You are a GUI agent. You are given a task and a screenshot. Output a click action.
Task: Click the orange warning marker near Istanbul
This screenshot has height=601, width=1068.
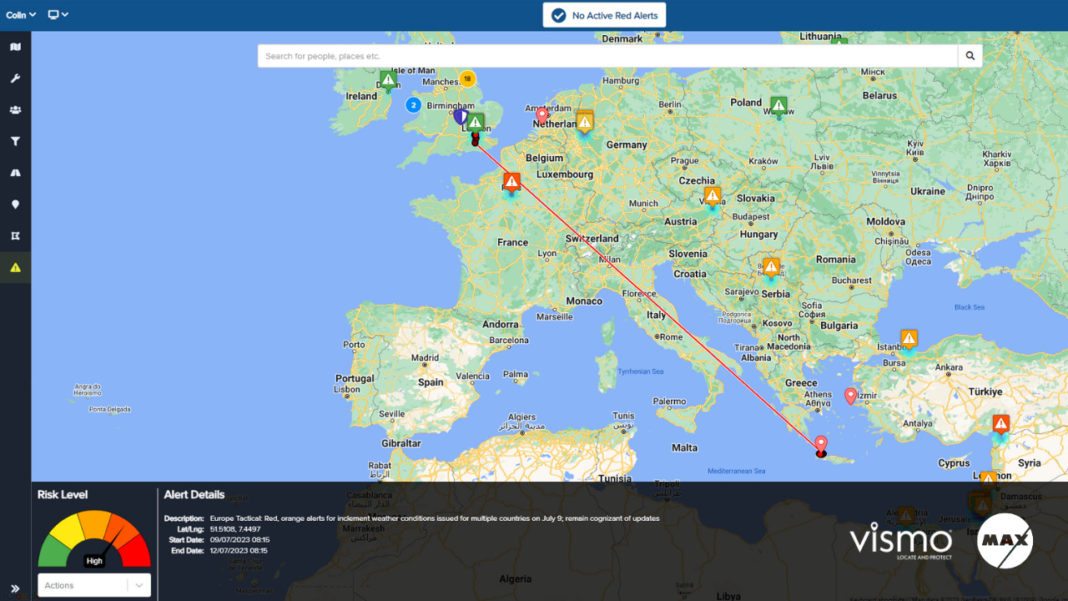[x=908, y=337]
